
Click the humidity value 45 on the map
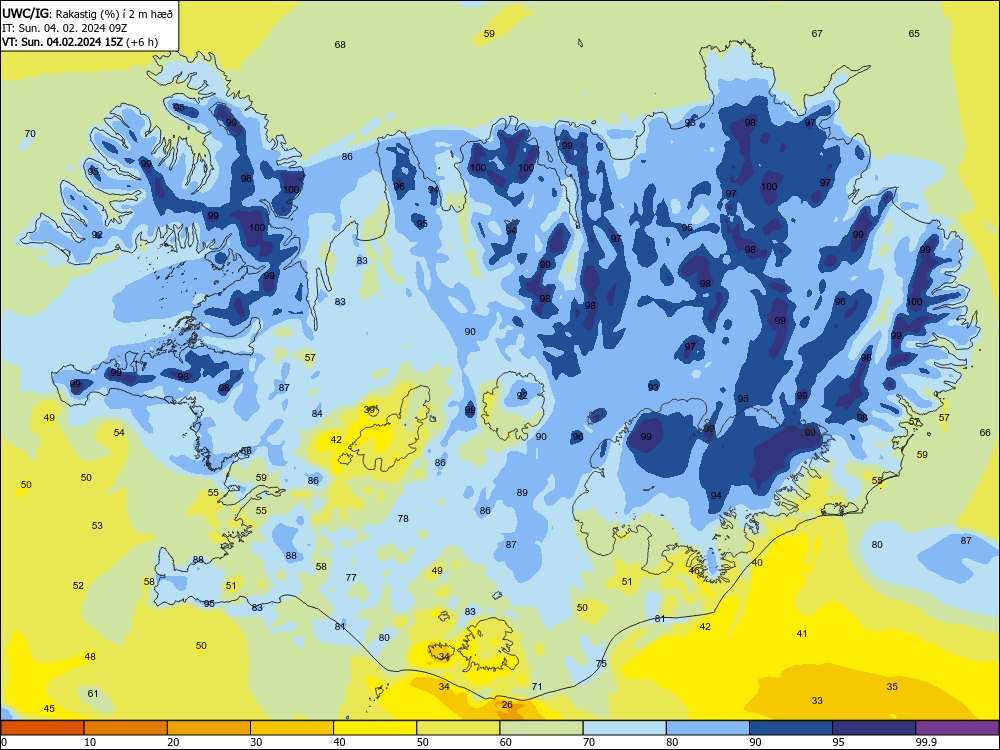click(x=49, y=709)
